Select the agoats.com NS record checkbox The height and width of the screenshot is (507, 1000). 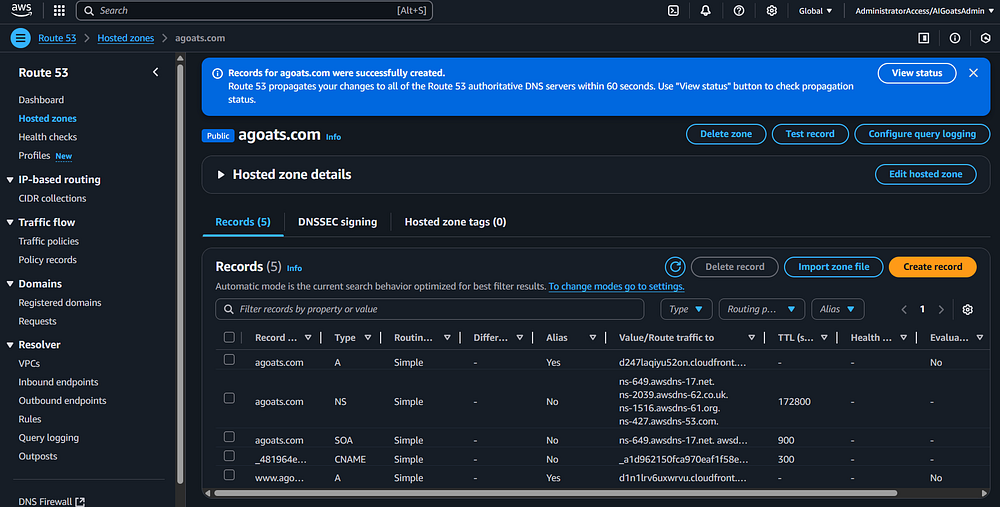point(229,398)
